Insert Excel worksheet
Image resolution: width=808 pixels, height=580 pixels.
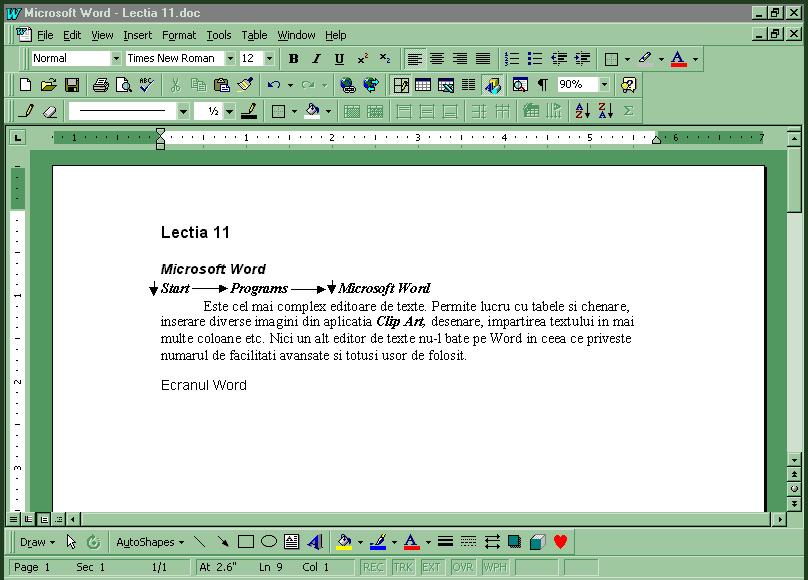pos(446,84)
